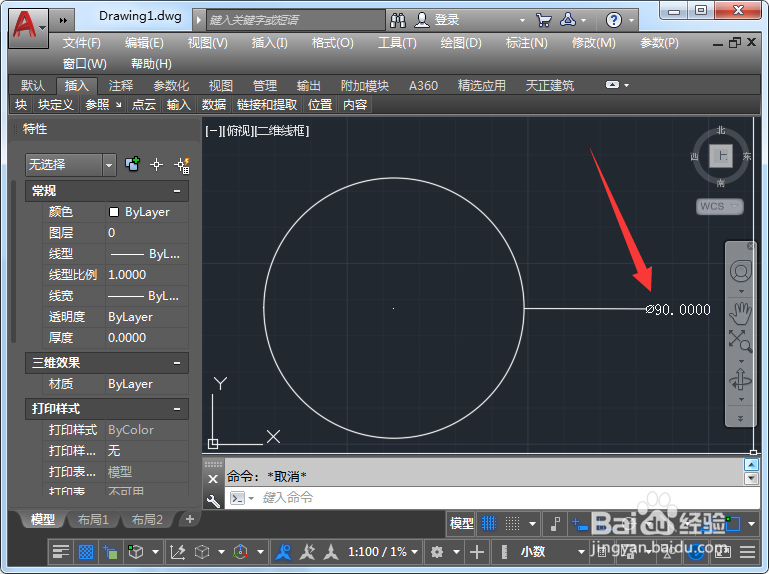Click the [俯视] view control label
This screenshot has height=574, width=769.
[238, 131]
